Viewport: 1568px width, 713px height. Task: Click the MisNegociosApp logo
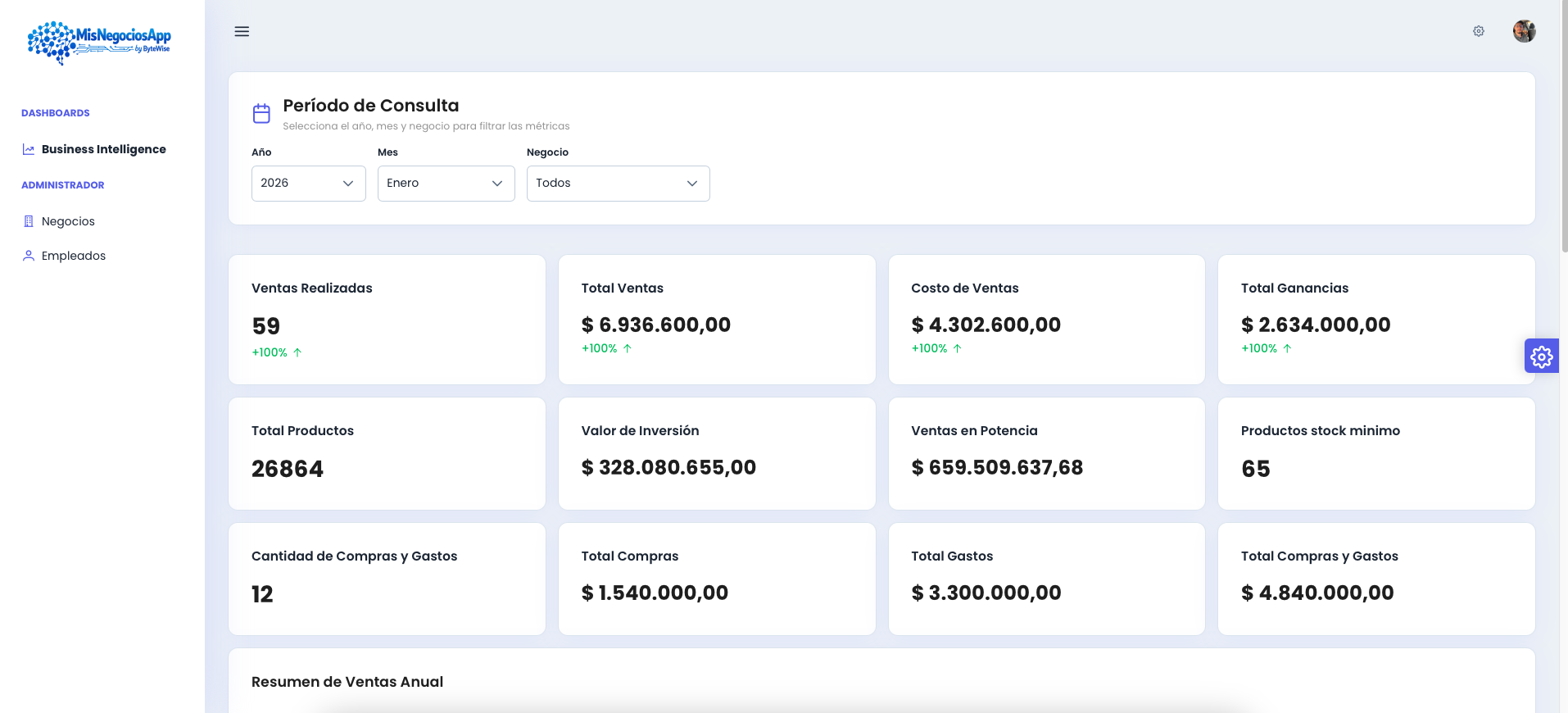[x=99, y=41]
